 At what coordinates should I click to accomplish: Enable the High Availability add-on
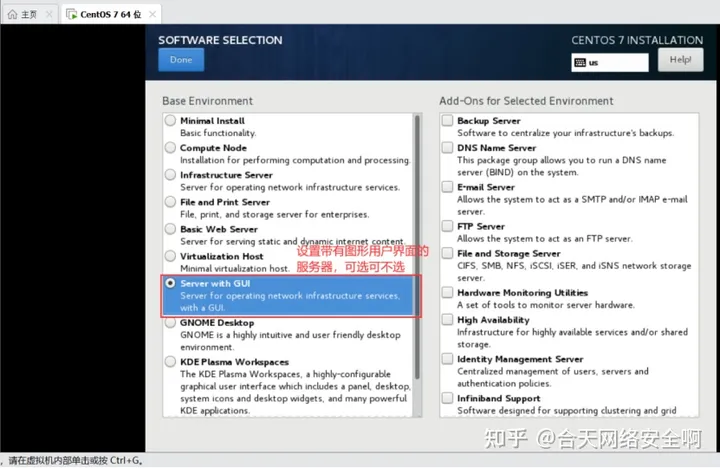(447, 320)
